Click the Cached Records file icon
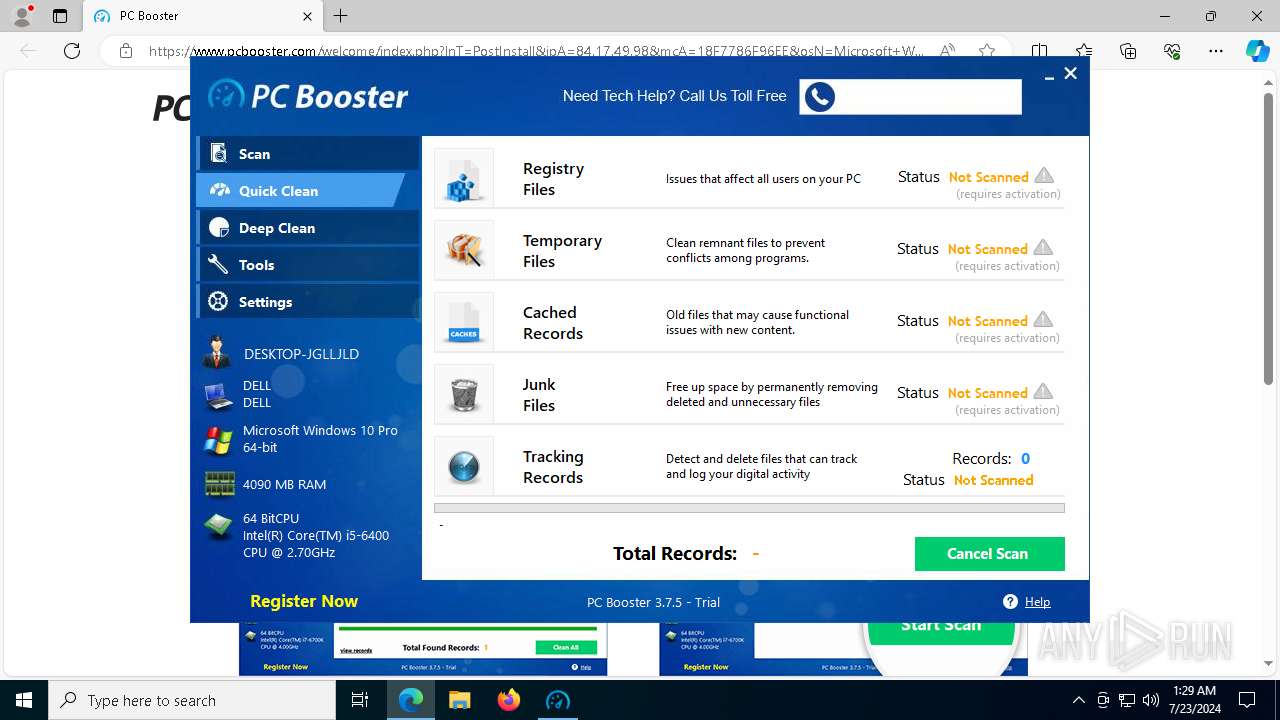The width and height of the screenshot is (1280, 720). [x=464, y=322]
